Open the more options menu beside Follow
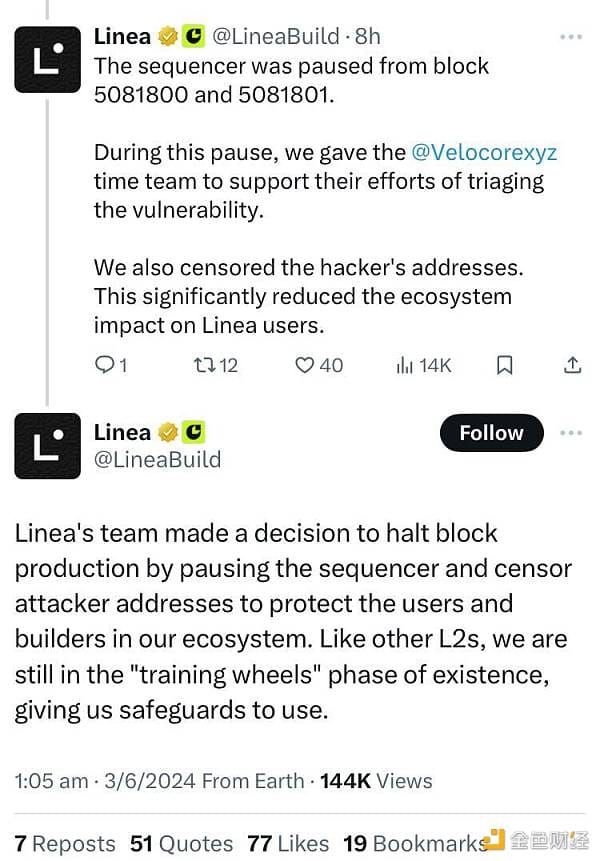Viewport: 600px width, 861px height. (572, 431)
